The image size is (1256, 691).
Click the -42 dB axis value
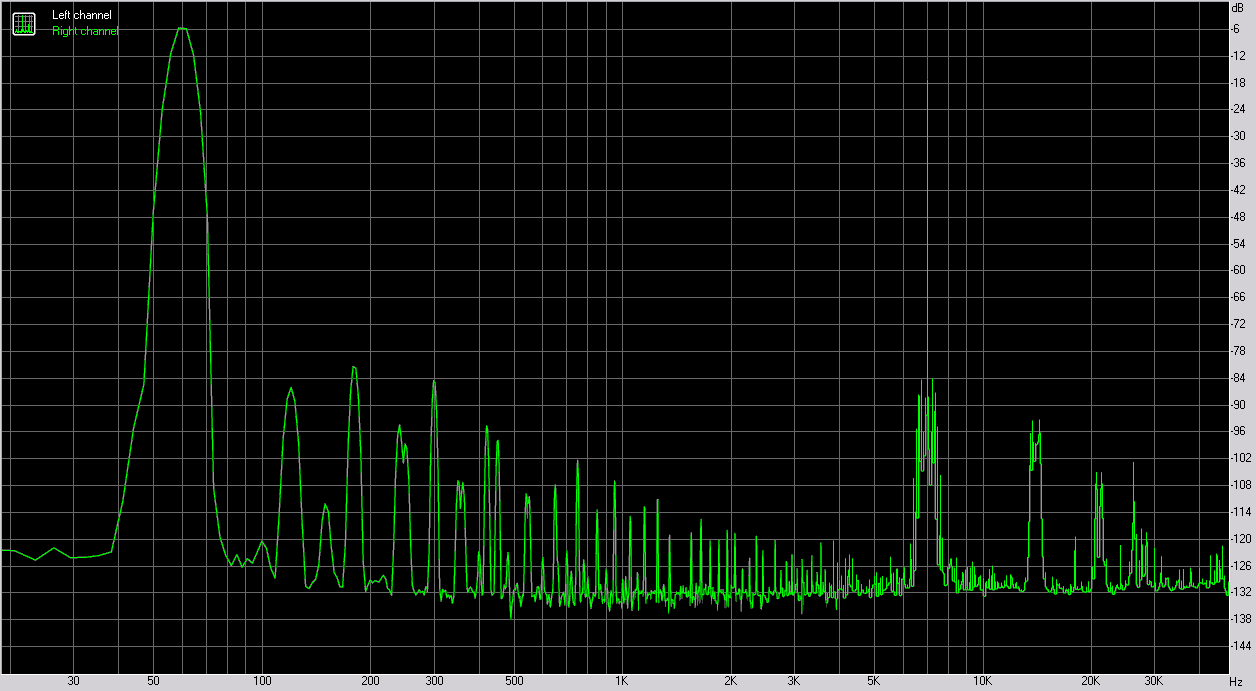pyautogui.click(x=1240, y=190)
